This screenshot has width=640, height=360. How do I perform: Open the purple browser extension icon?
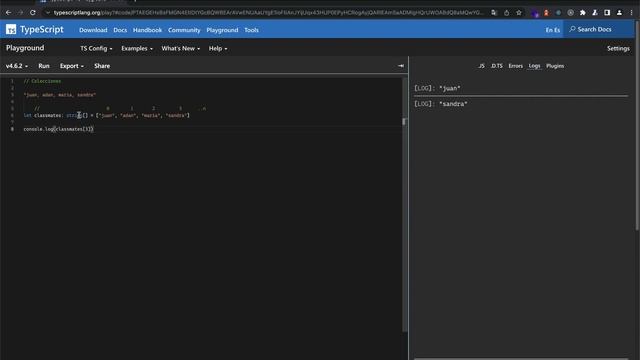pyautogui.click(x=535, y=13)
